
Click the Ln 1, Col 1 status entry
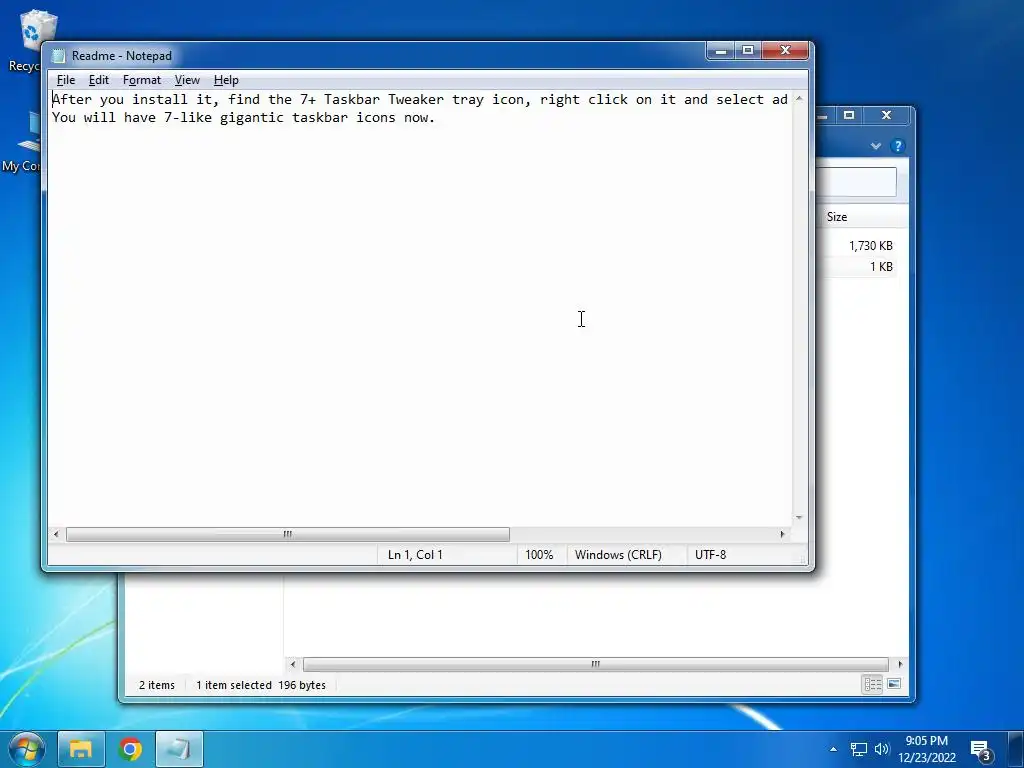[415, 555]
